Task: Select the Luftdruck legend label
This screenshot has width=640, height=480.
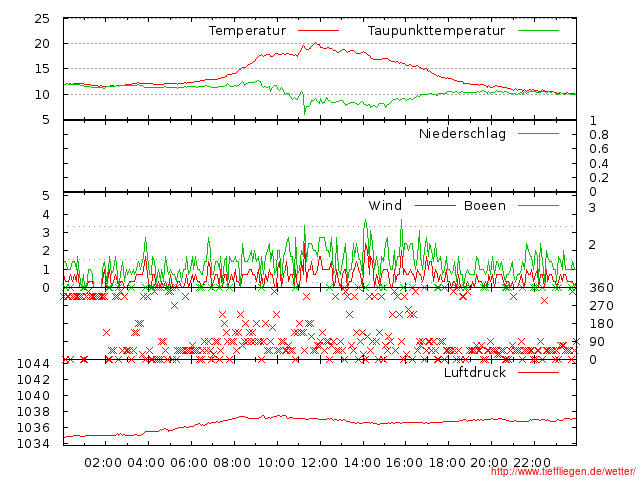Action: point(475,372)
